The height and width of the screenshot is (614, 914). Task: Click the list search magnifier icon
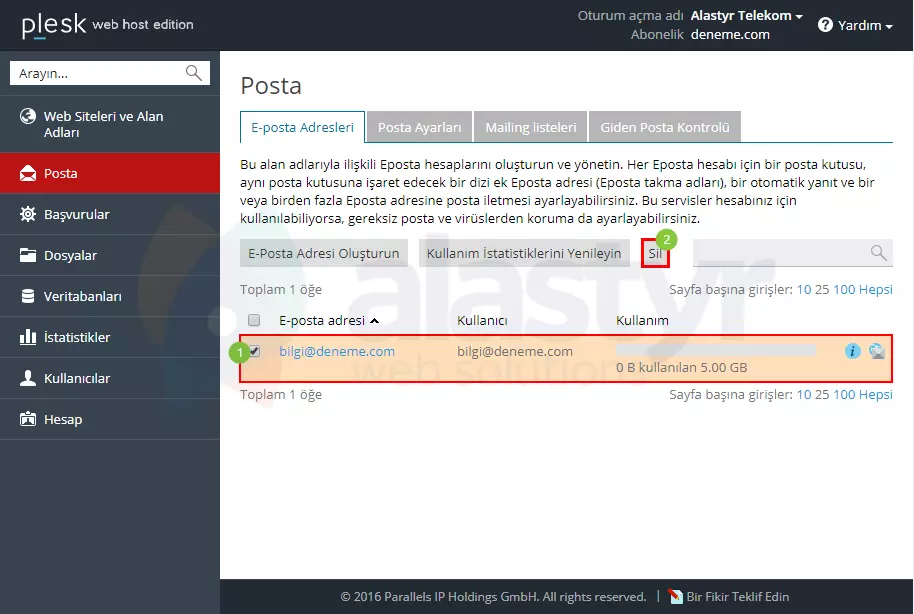pos(878,252)
